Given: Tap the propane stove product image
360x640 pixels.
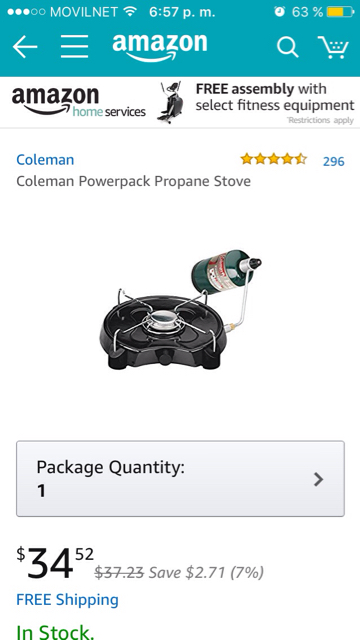Looking at the screenshot, I should [180, 309].
